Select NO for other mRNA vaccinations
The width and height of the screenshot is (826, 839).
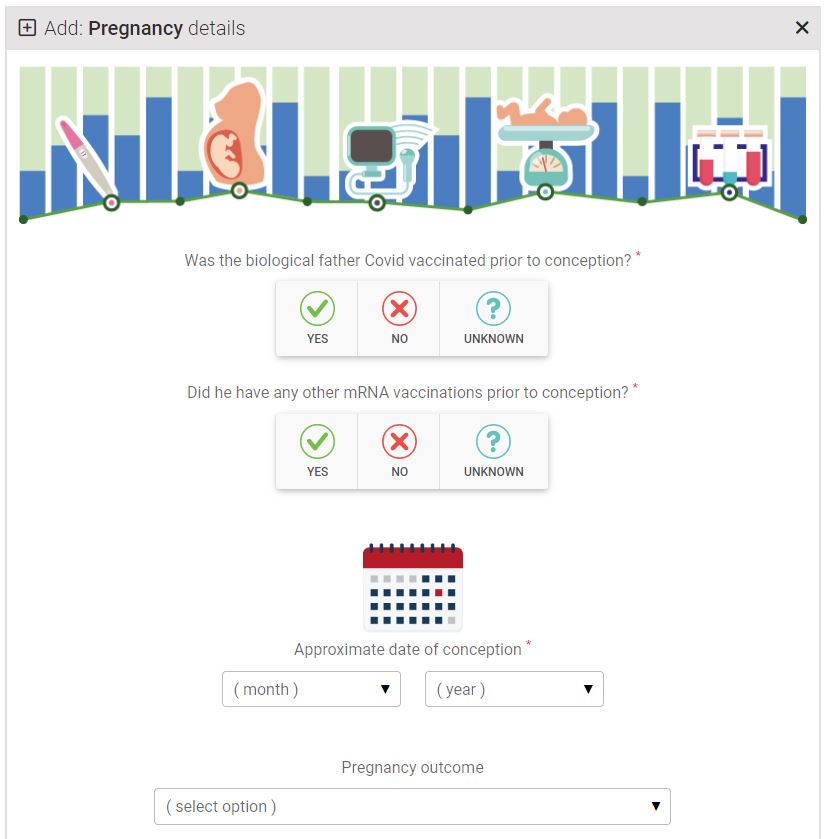point(399,451)
